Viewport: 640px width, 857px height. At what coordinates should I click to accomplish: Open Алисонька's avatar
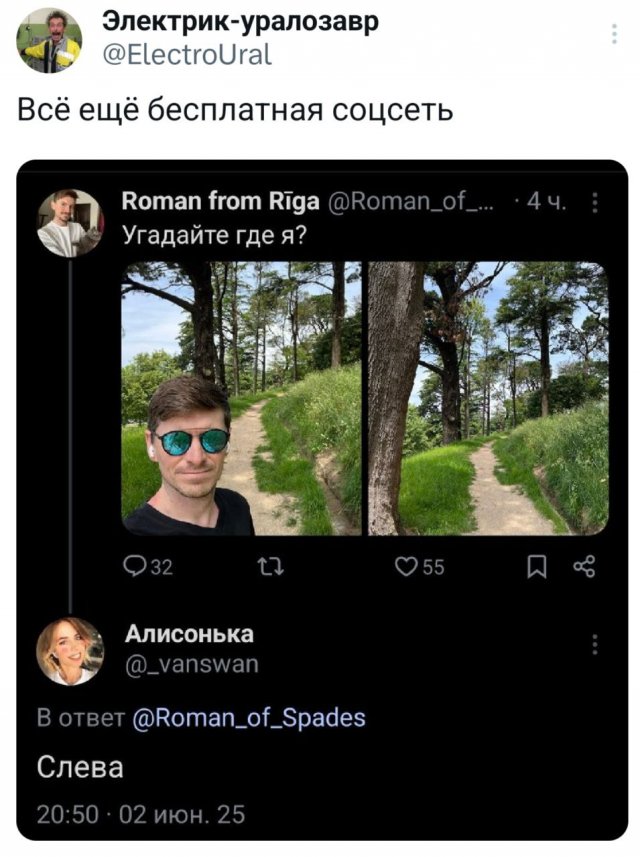(x=70, y=651)
